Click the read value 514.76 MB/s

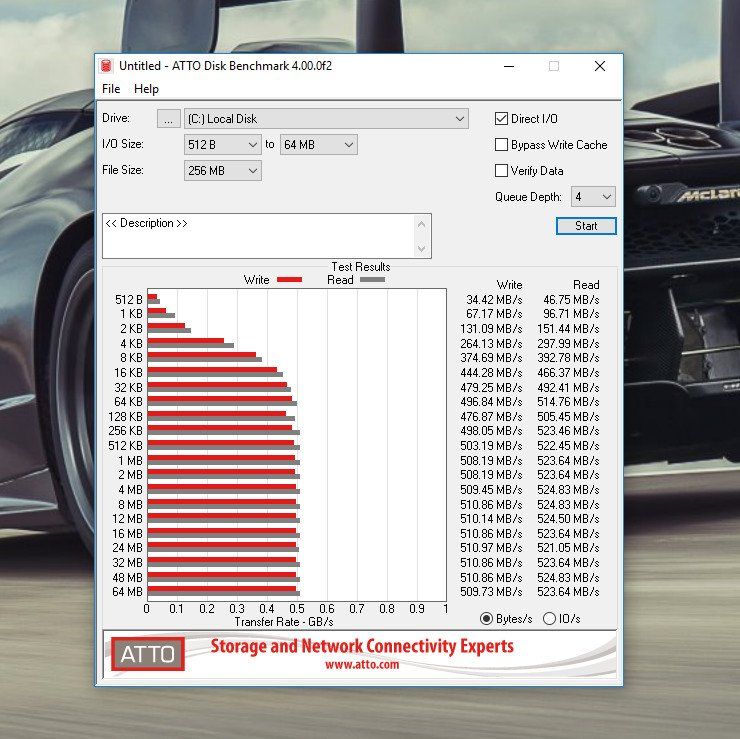pos(568,402)
